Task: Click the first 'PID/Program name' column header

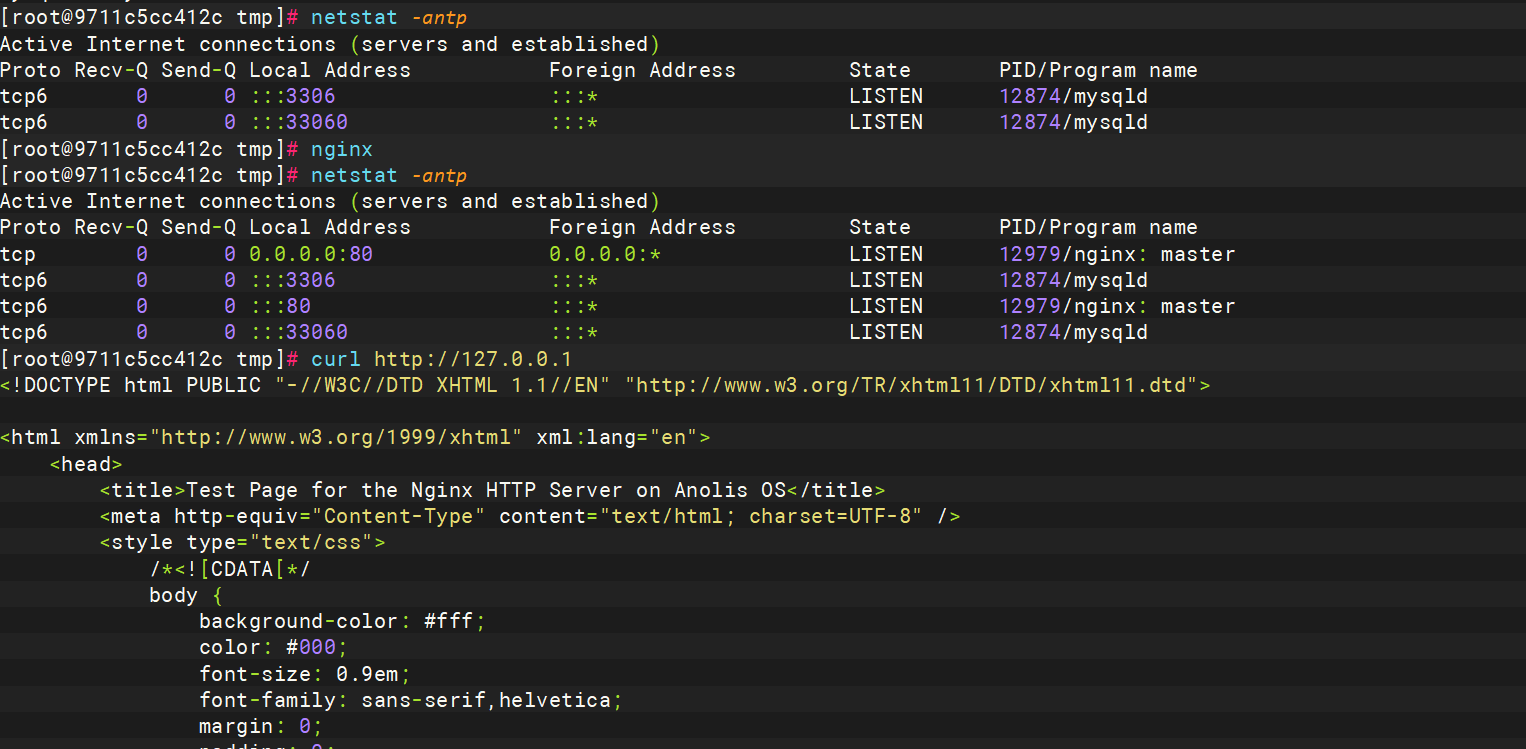Action: click(1098, 70)
